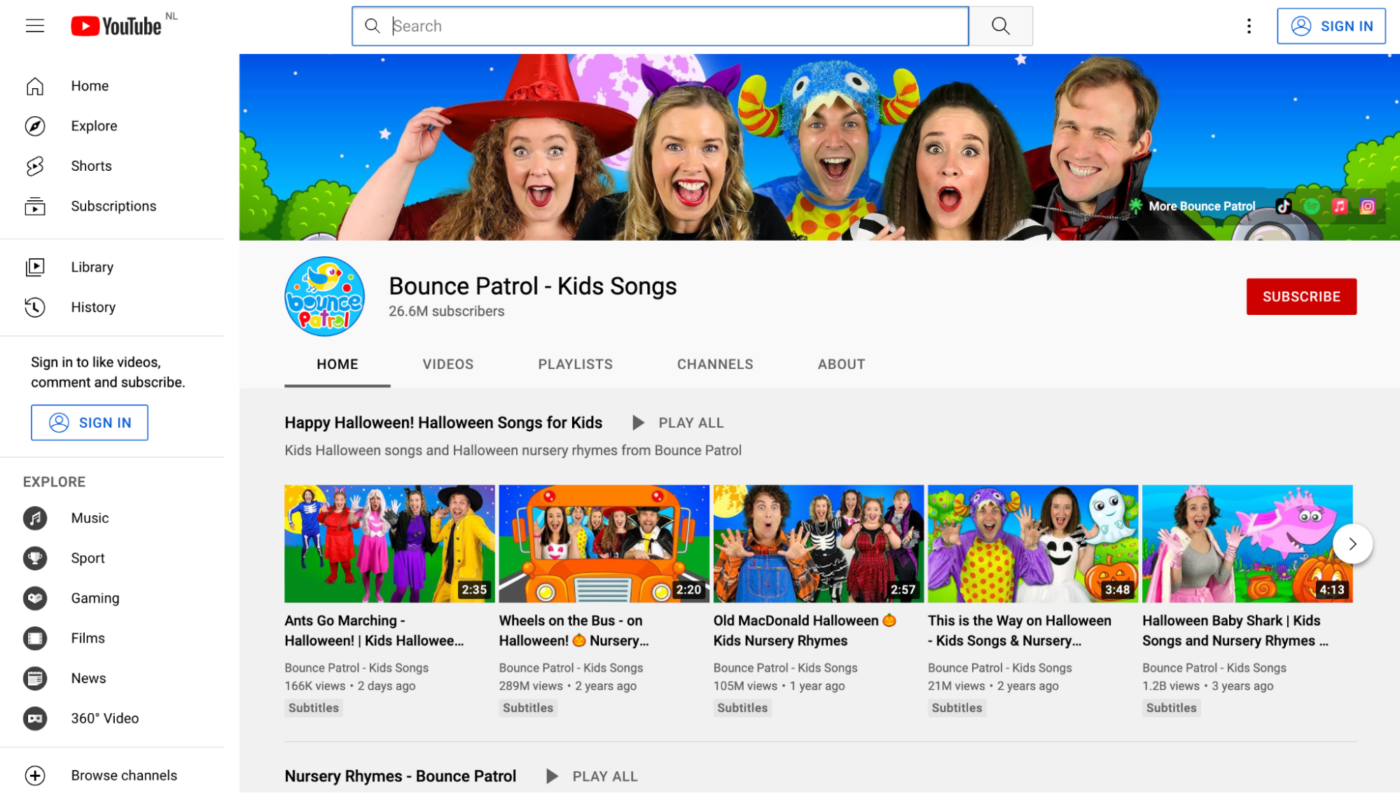The width and height of the screenshot is (1400, 793).
Task: Open the channel's Instagram from the banner
Action: click(x=1367, y=206)
